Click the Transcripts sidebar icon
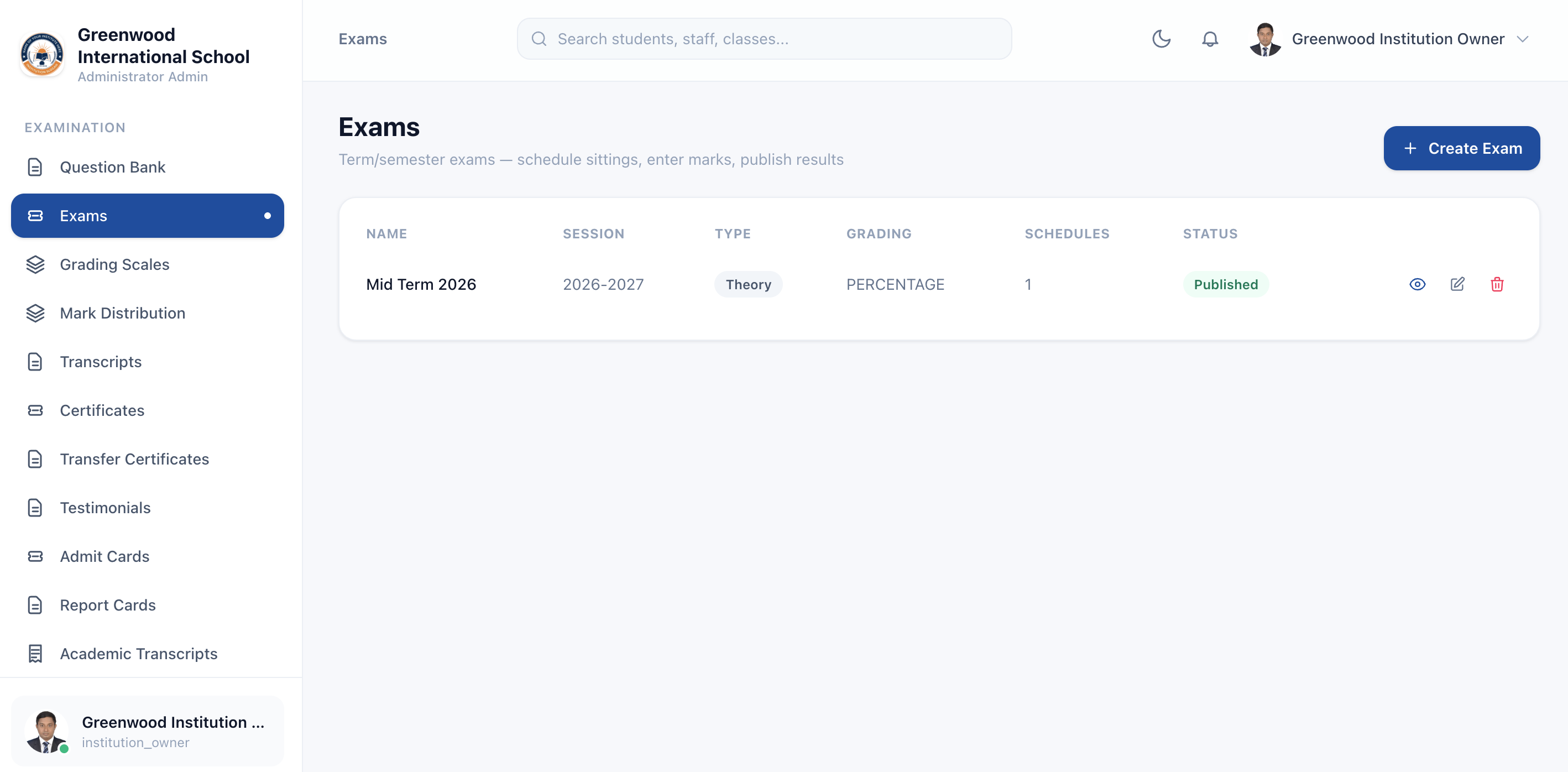1568x772 pixels. click(35, 362)
